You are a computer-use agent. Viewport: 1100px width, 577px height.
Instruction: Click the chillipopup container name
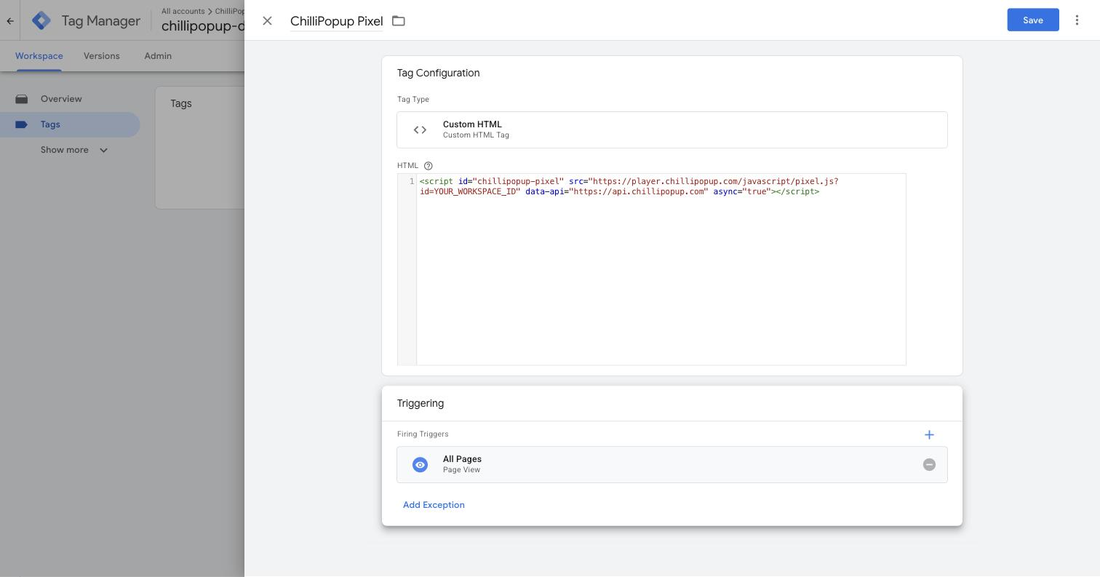[x=203, y=27]
